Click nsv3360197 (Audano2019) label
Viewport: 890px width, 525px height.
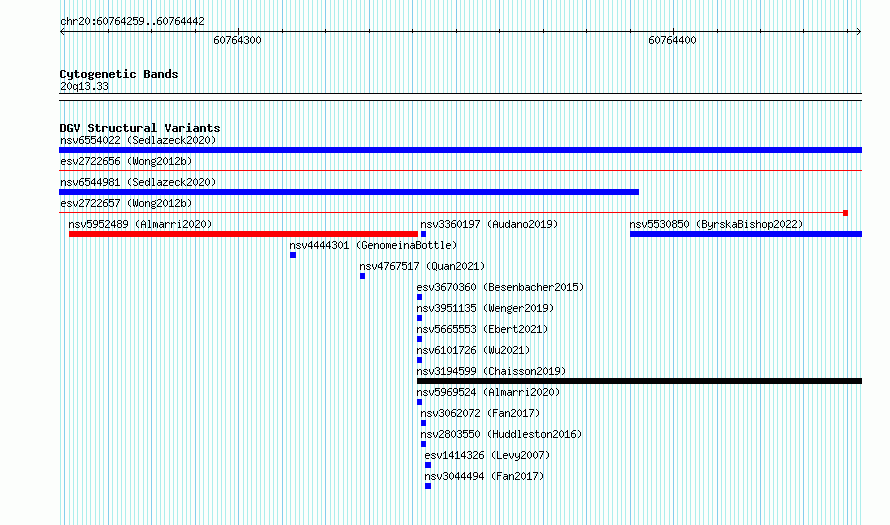click(x=489, y=224)
